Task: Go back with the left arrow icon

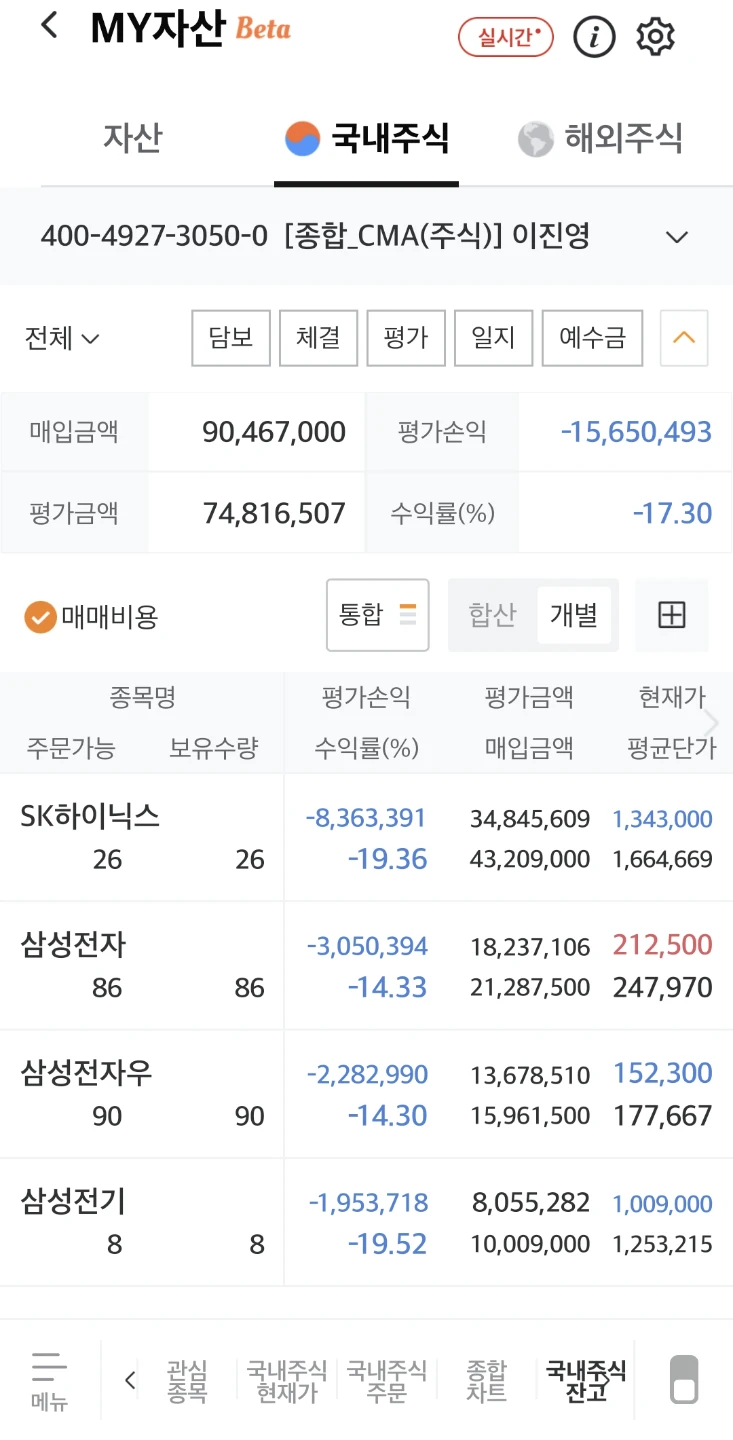Action: (49, 27)
